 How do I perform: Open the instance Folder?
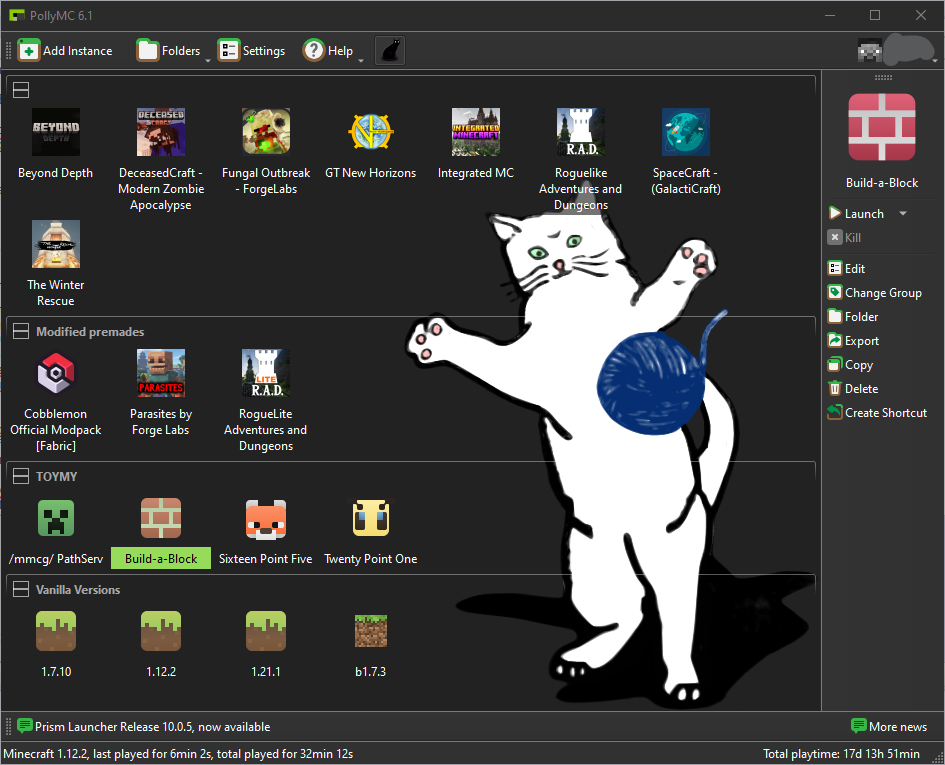click(x=853, y=316)
